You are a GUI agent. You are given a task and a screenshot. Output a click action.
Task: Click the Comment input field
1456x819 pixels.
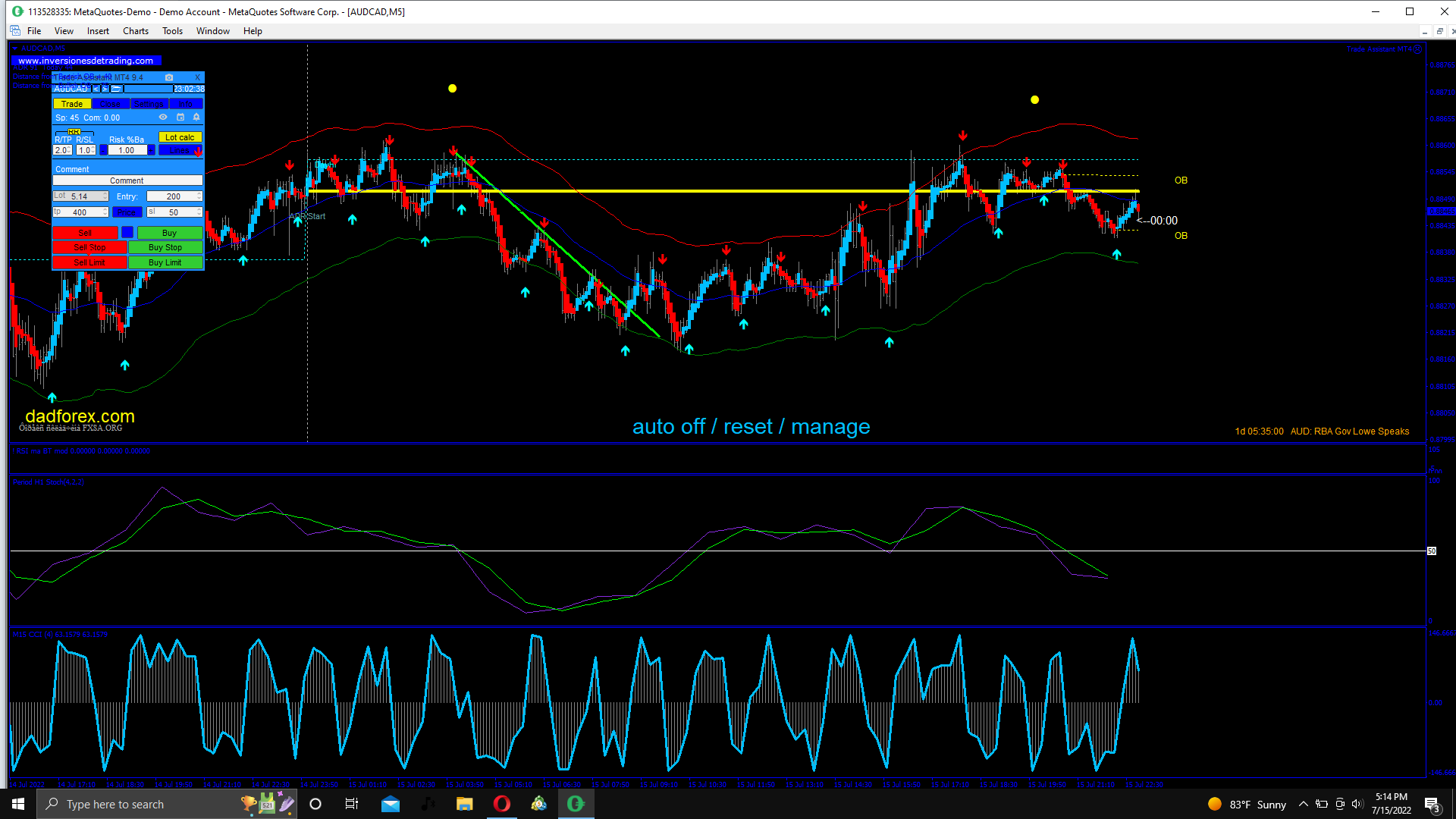click(127, 180)
